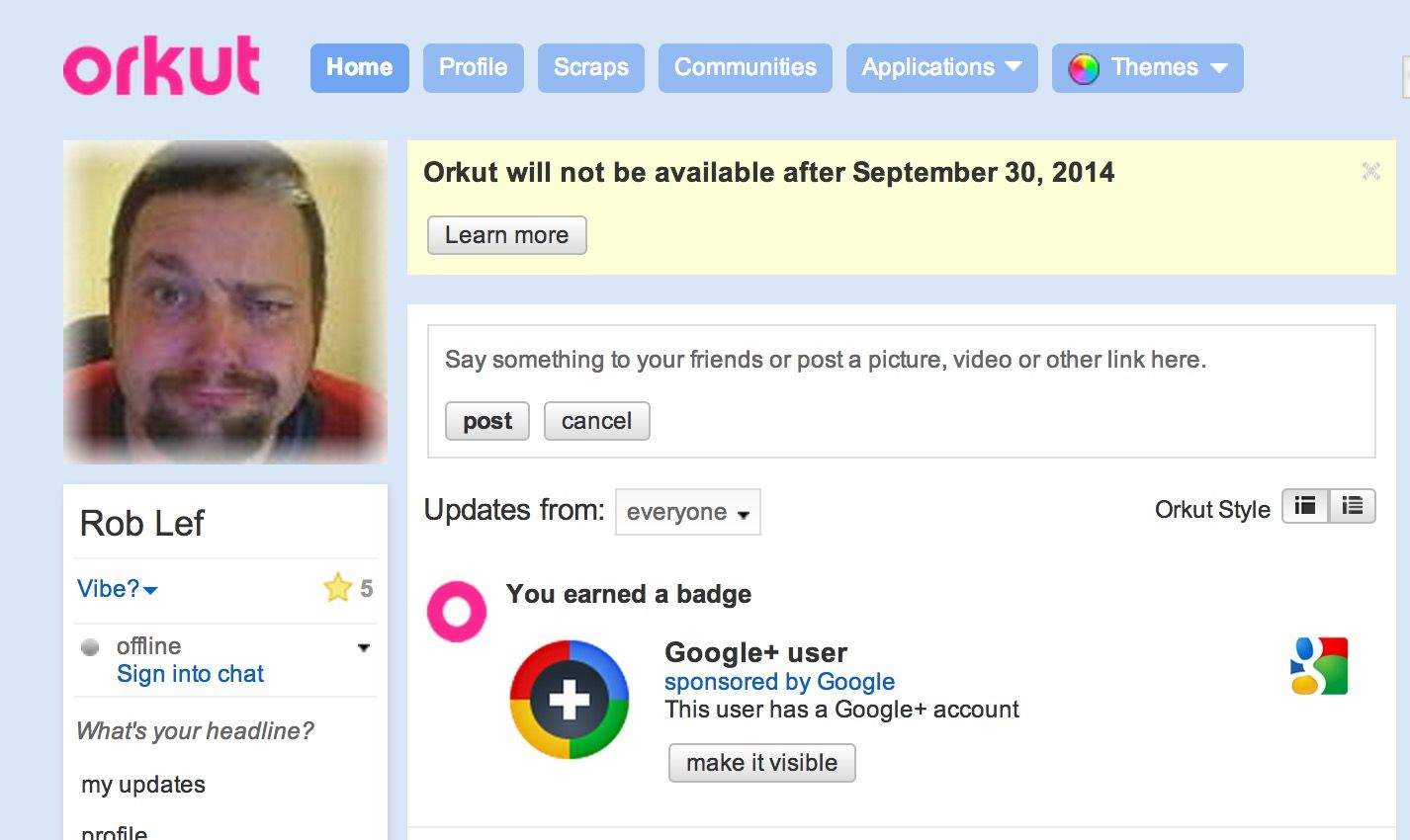Click the 'Google+ user' badge title
This screenshot has height=840, width=1410.
point(756,652)
